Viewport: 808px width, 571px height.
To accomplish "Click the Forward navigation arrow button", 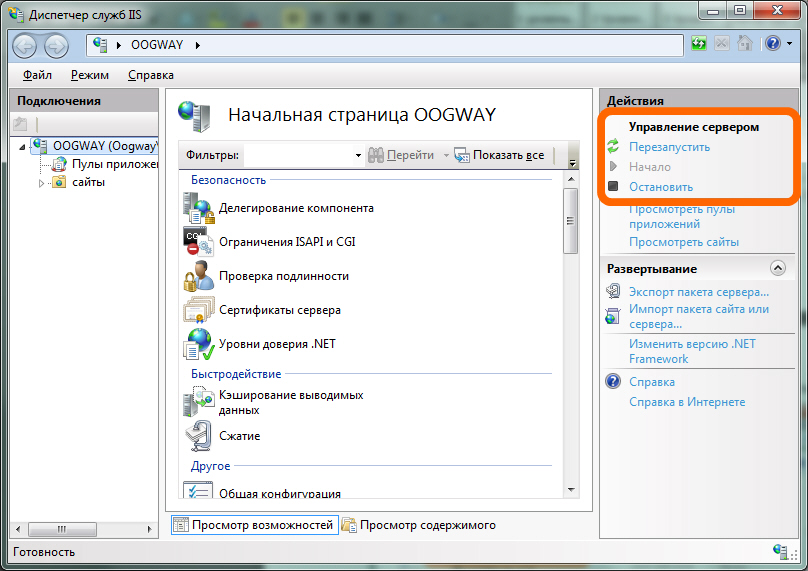I will 56,46.
